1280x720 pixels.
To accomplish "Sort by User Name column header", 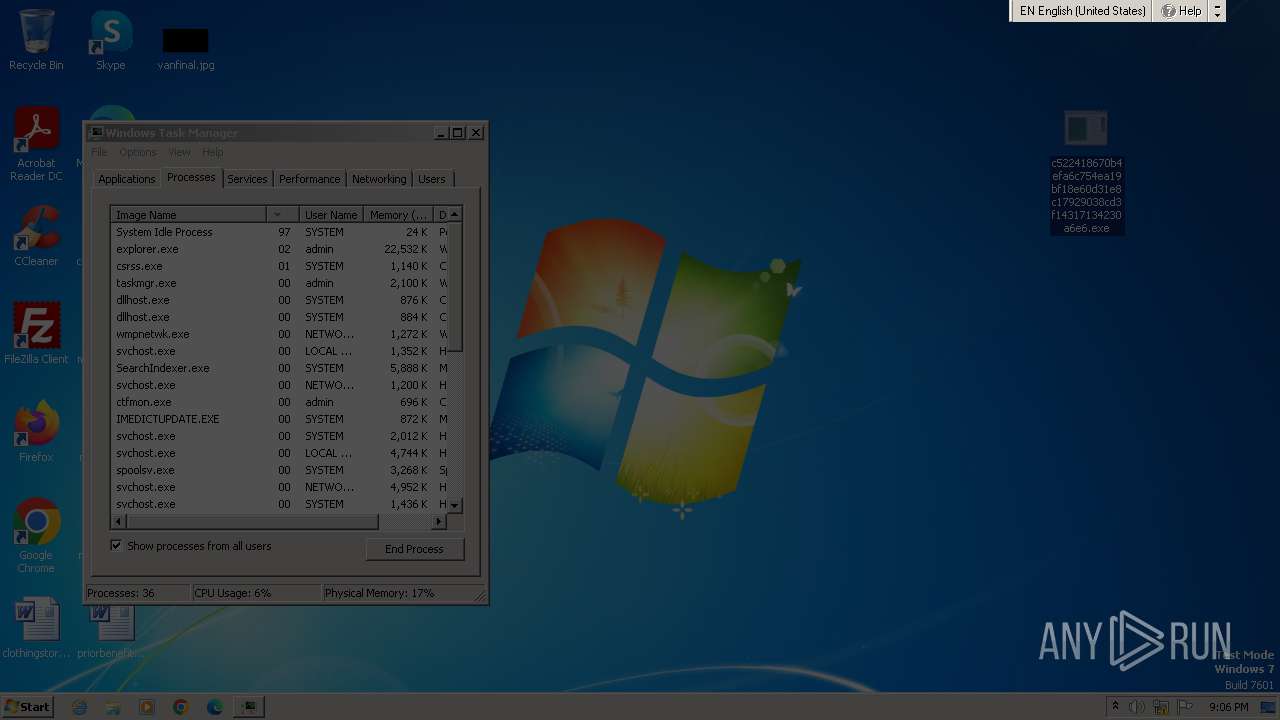I will (x=331, y=215).
